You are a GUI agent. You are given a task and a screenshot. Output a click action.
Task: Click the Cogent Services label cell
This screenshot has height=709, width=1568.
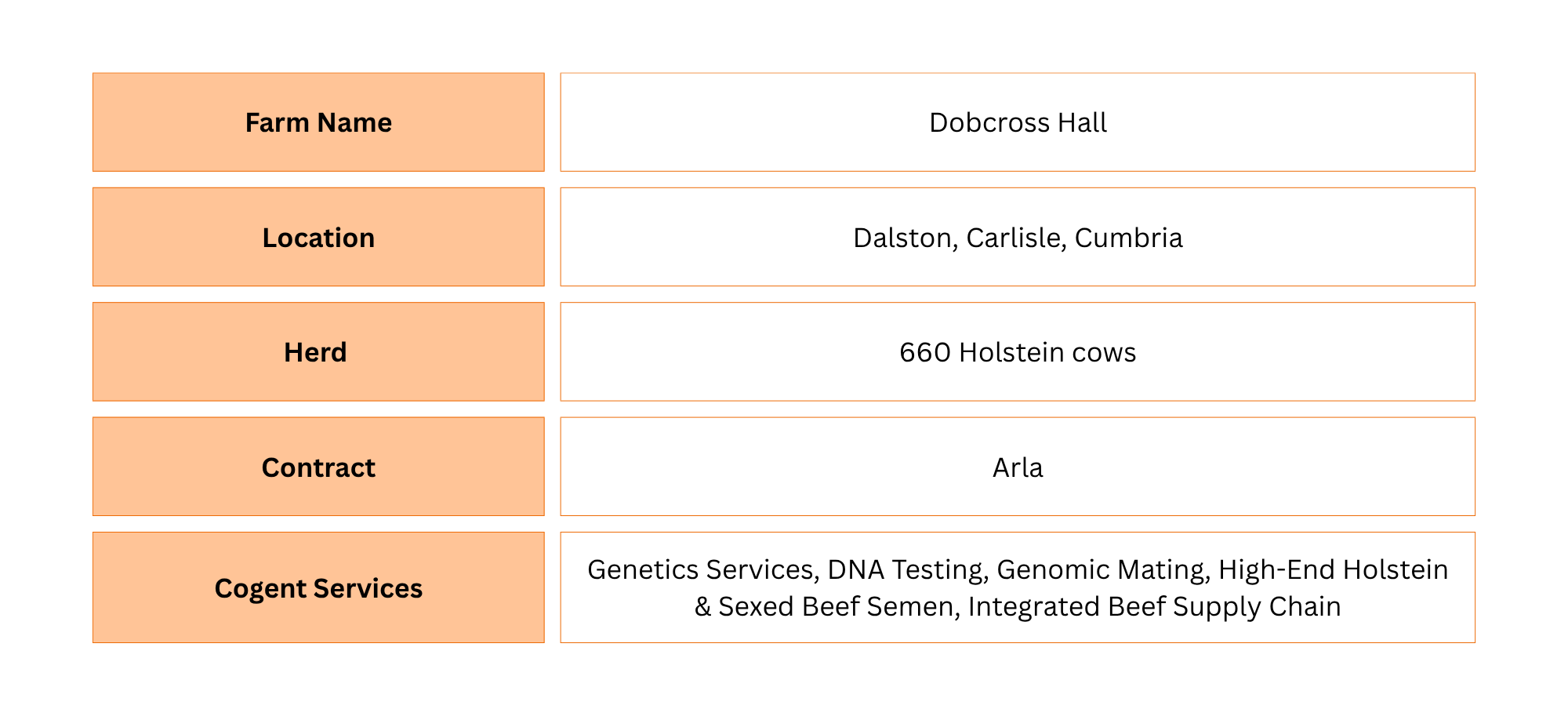click(318, 588)
